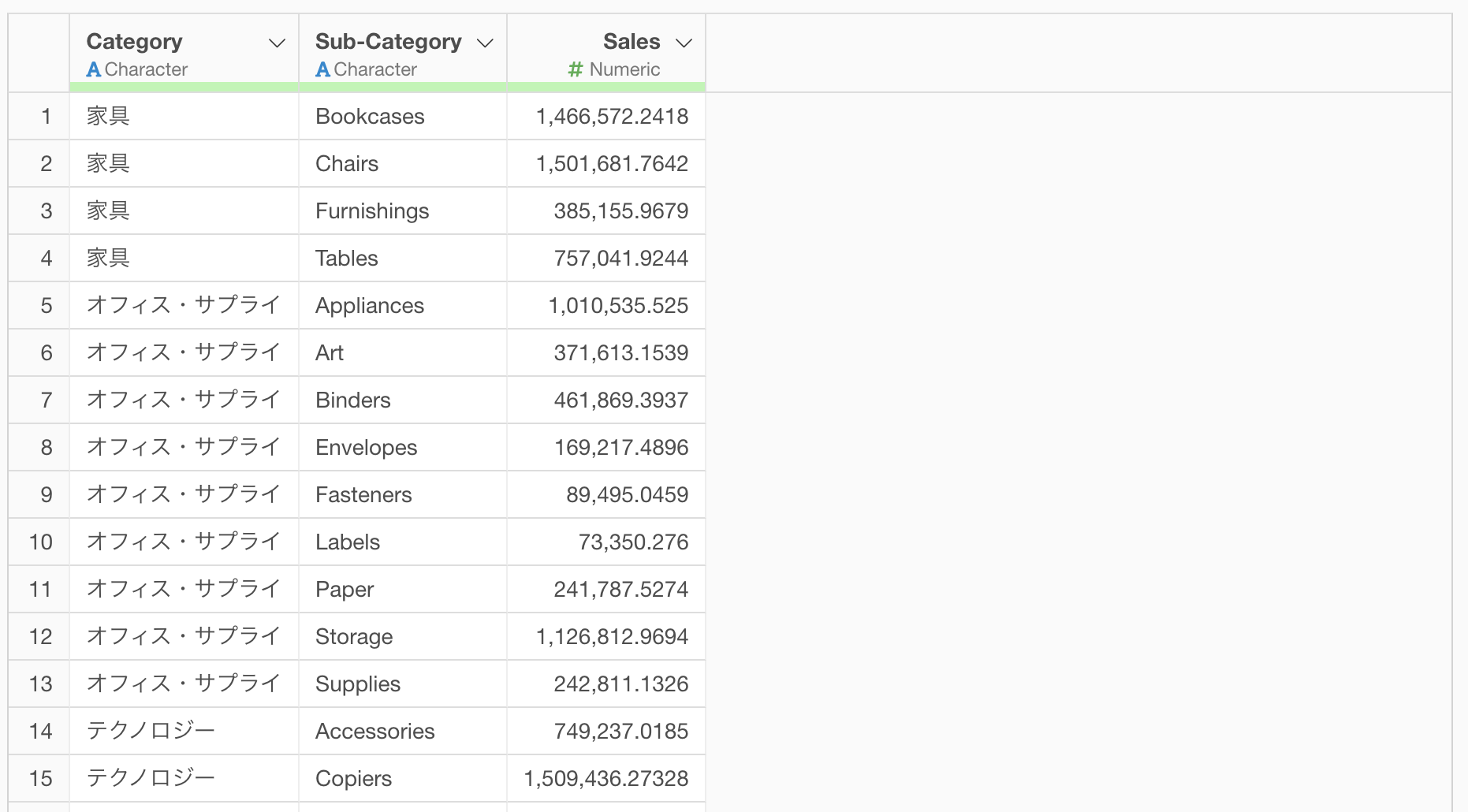Open the Sub-Category column dropdown arrow
The height and width of the screenshot is (812, 1468).
[x=486, y=43]
